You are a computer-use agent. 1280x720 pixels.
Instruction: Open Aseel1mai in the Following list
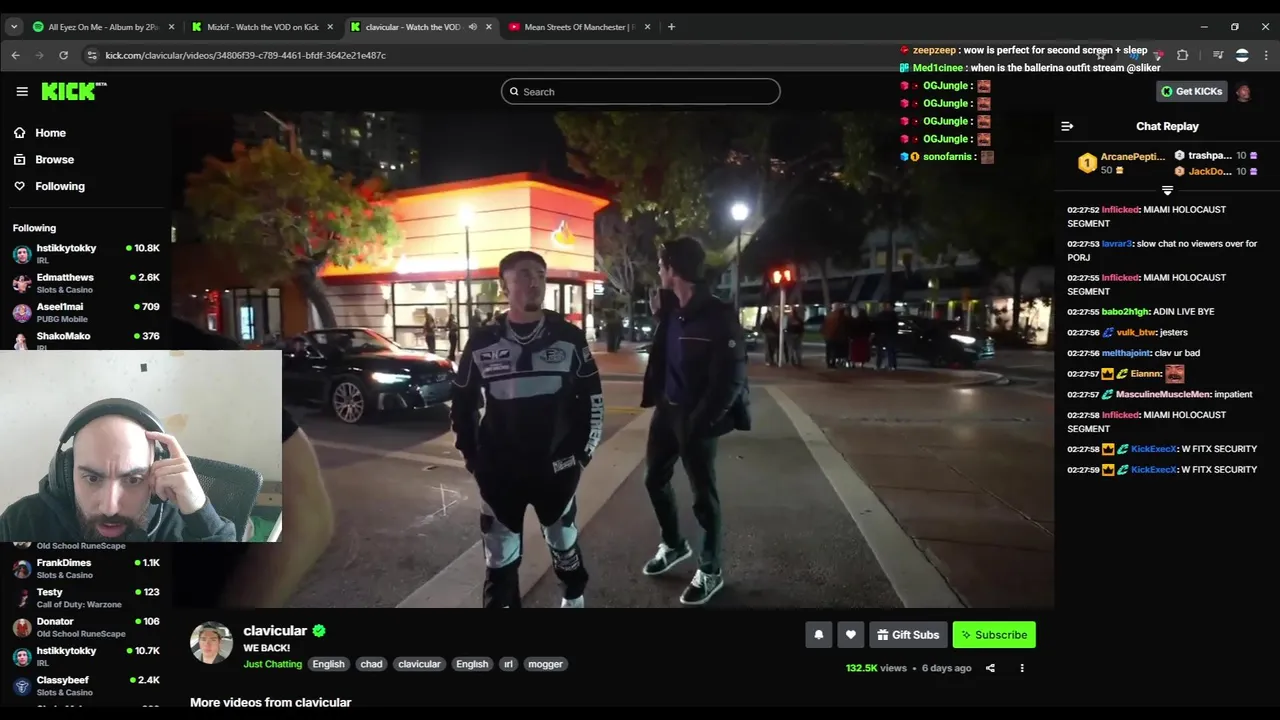click(x=85, y=312)
